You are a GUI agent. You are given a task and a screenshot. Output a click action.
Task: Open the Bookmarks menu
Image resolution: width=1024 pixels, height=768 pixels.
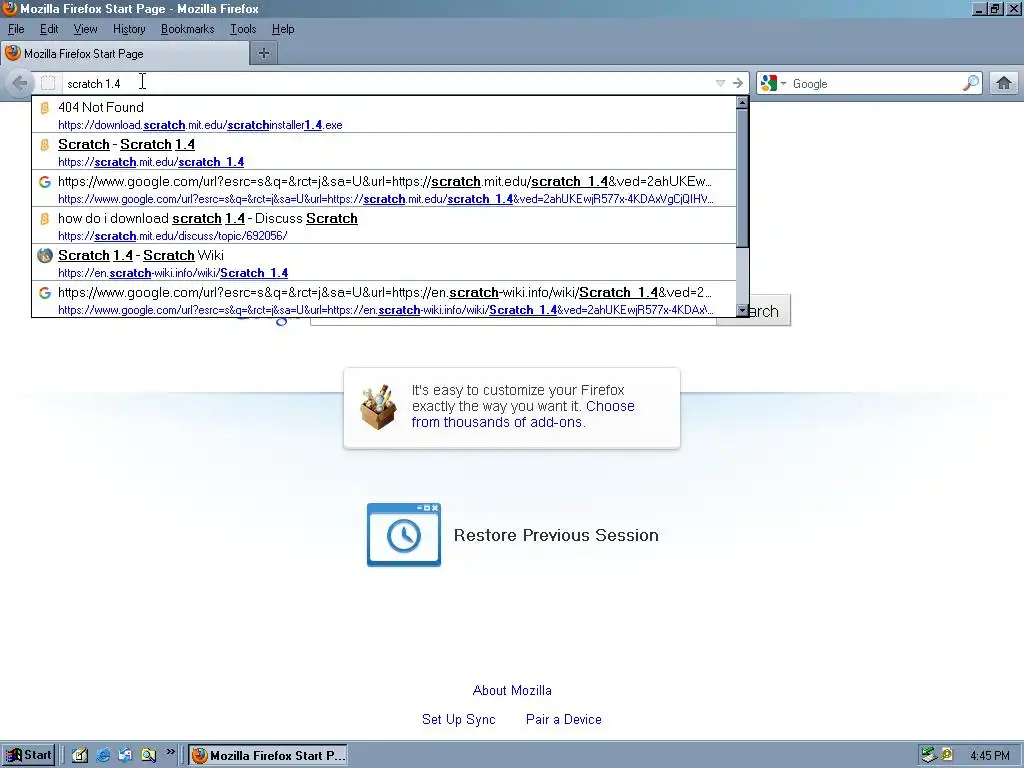tap(187, 29)
